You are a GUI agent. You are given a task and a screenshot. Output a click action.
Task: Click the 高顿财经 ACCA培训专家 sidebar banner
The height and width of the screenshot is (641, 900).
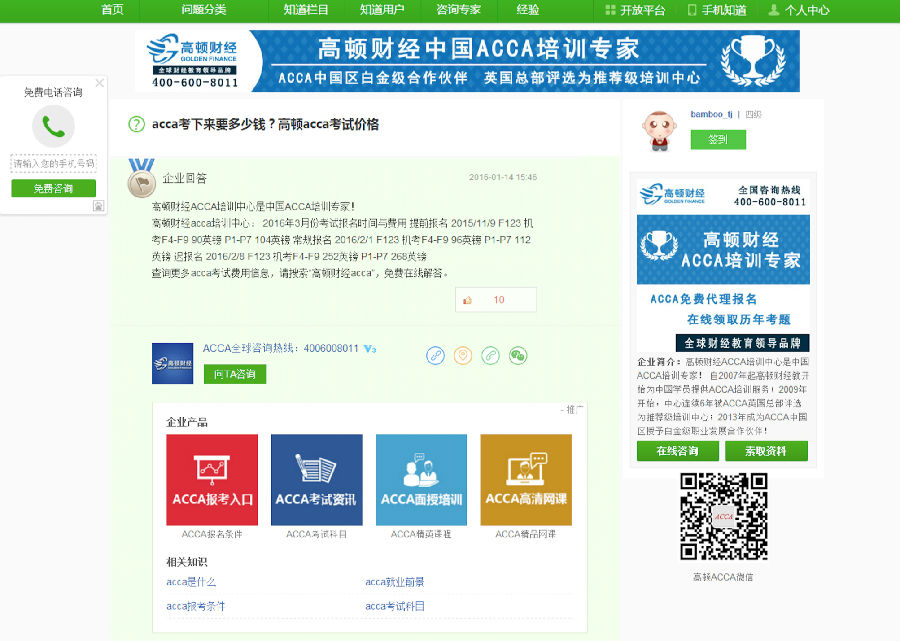coord(723,250)
